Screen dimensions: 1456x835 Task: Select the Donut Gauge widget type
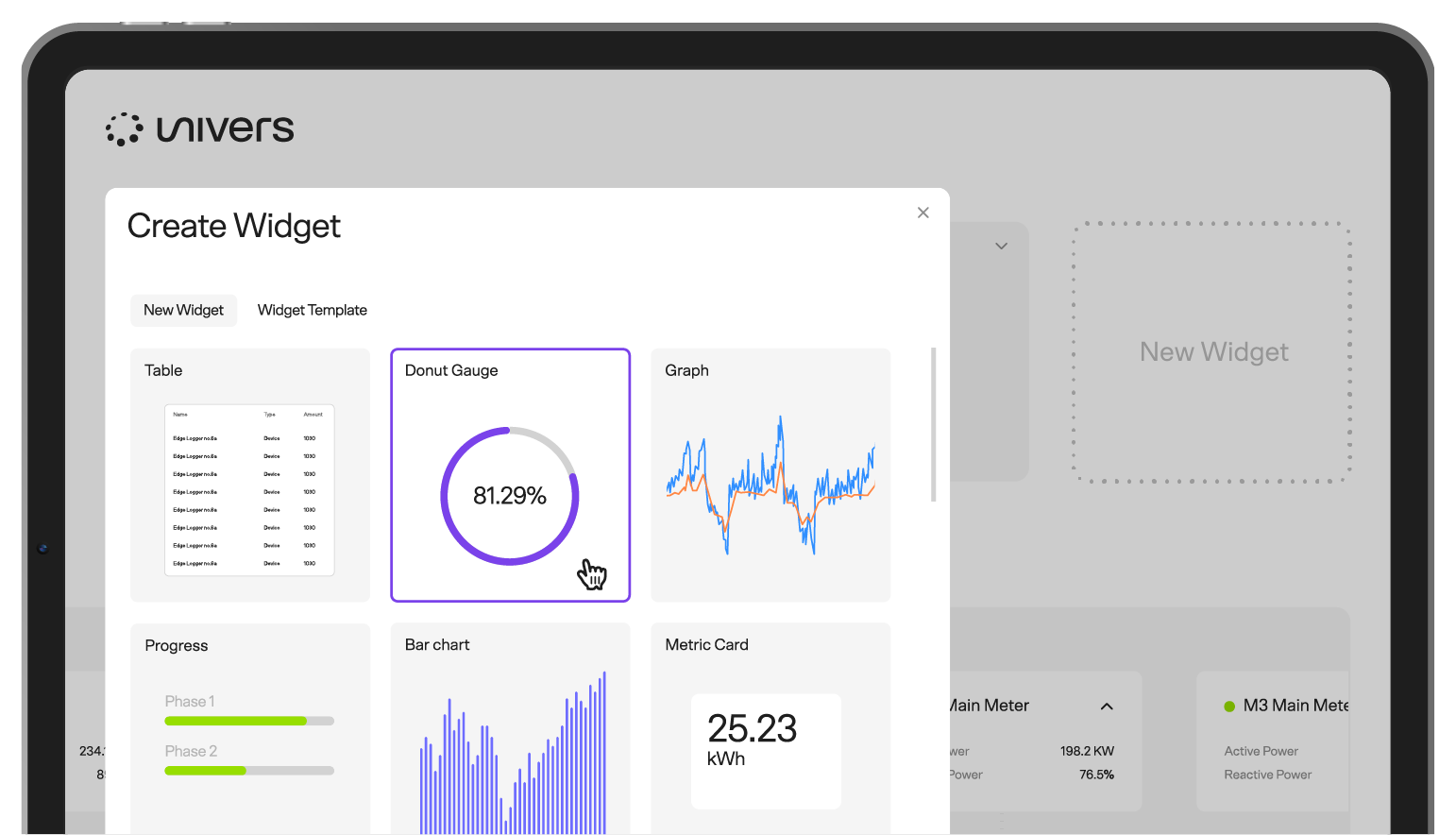[x=510, y=475]
